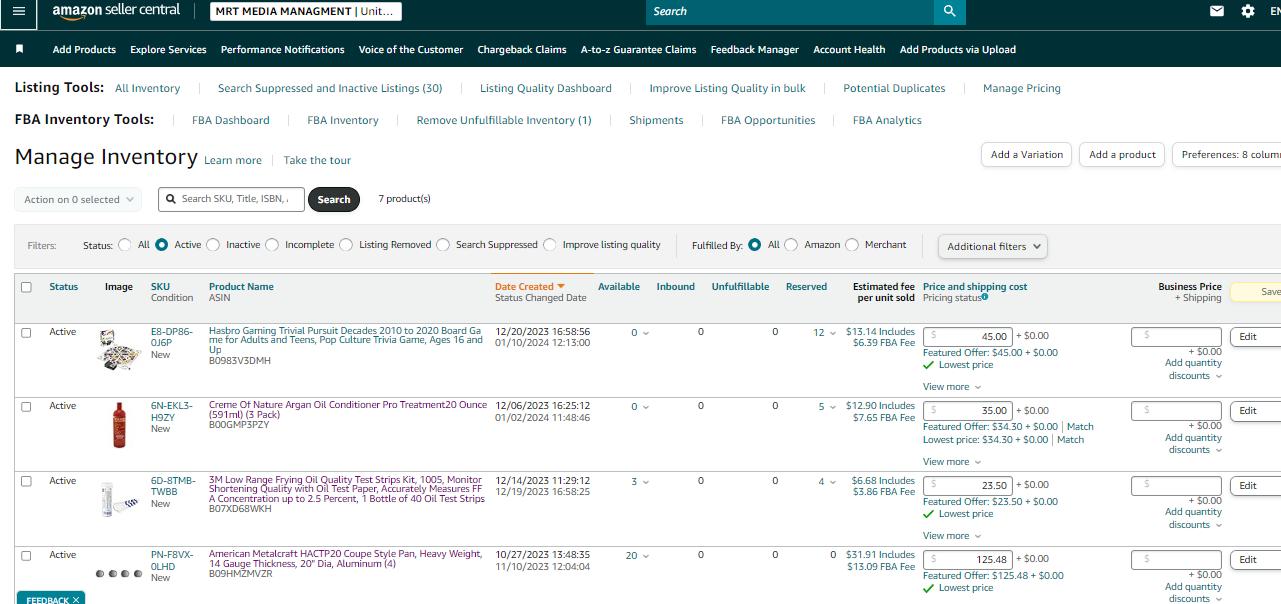Open Listing Quality Dashboard link

tap(546, 88)
